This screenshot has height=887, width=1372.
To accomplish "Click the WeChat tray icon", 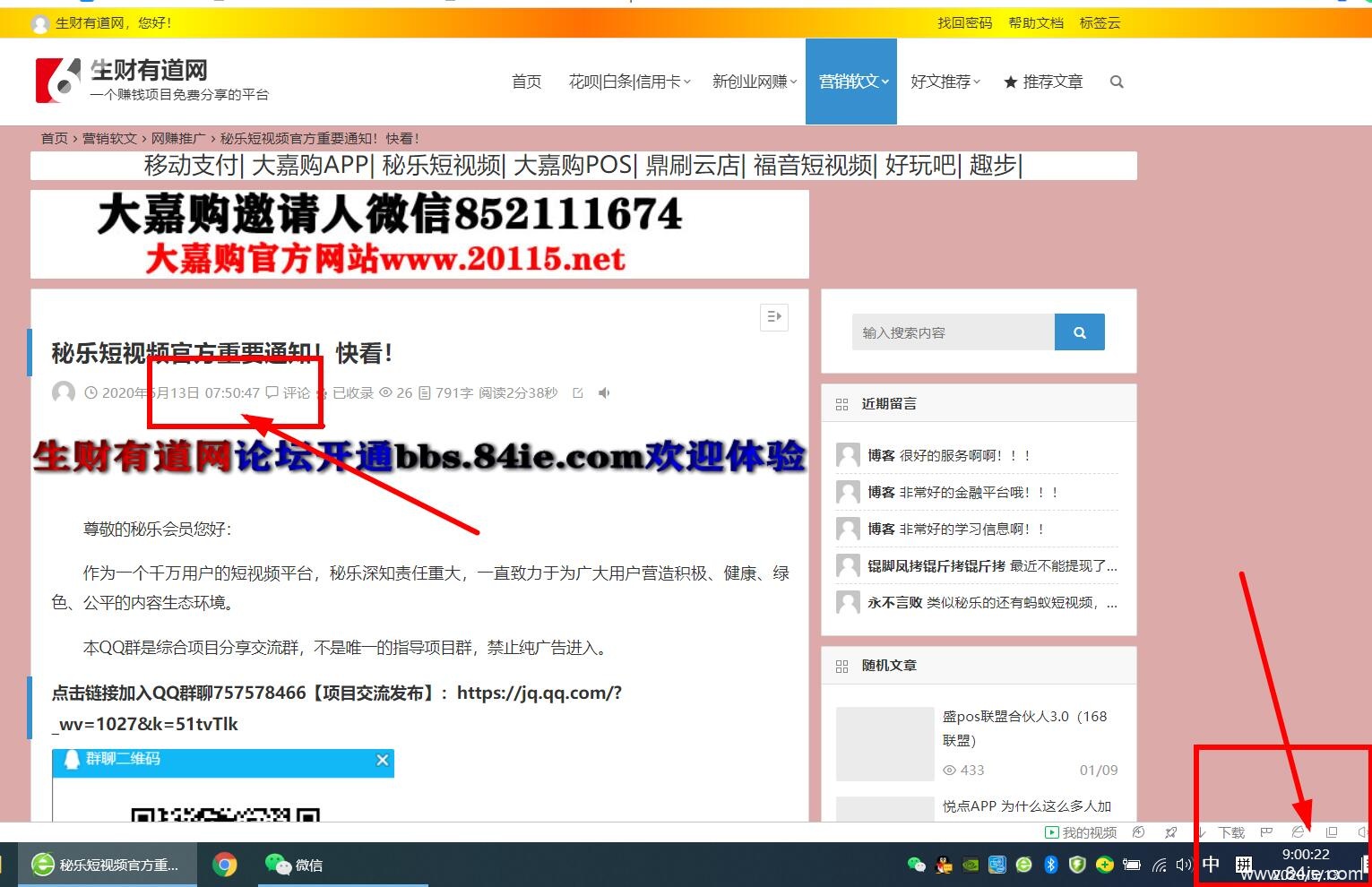I will pos(916,865).
